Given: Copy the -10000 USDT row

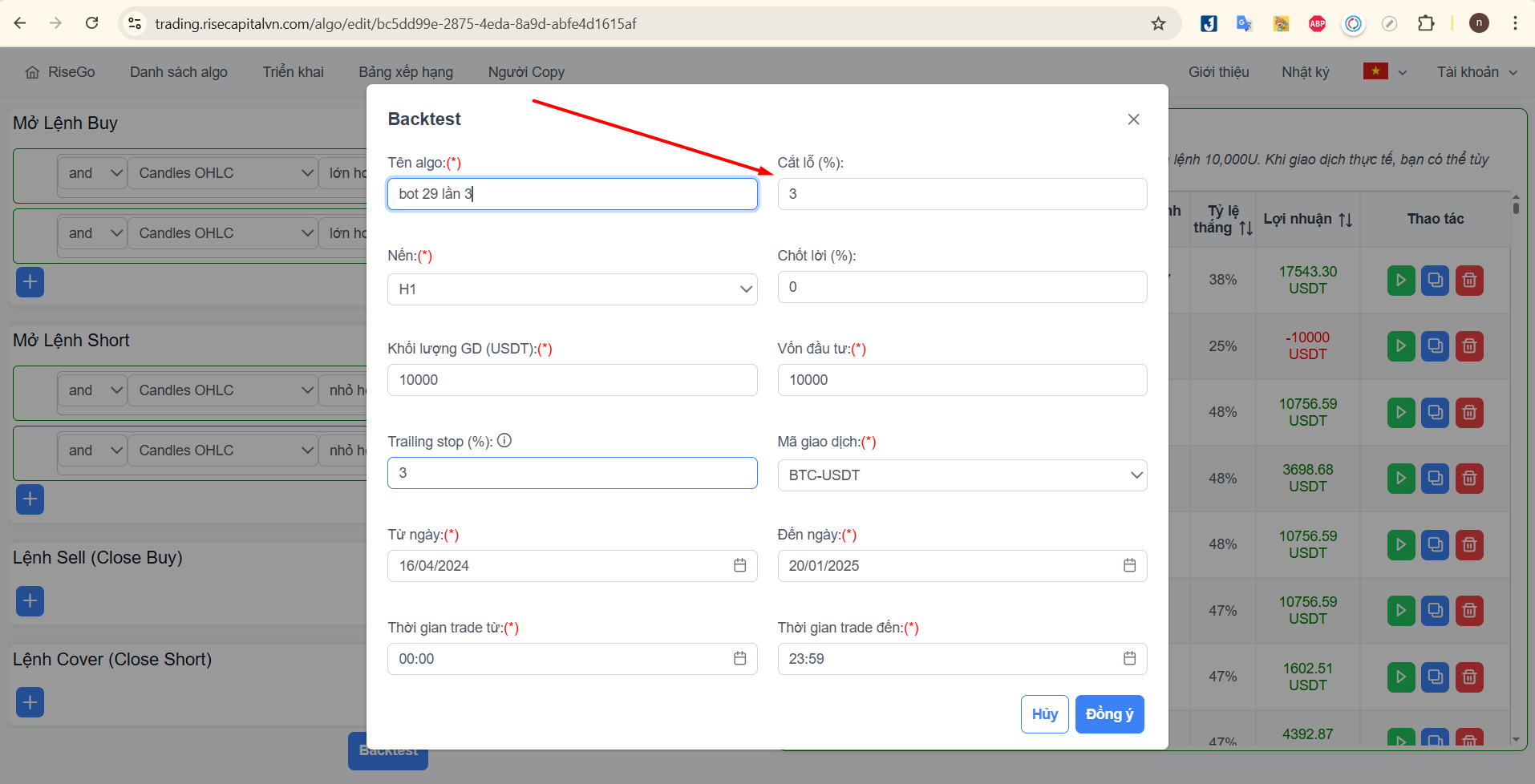Looking at the screenshot, I should point(1436,346).
